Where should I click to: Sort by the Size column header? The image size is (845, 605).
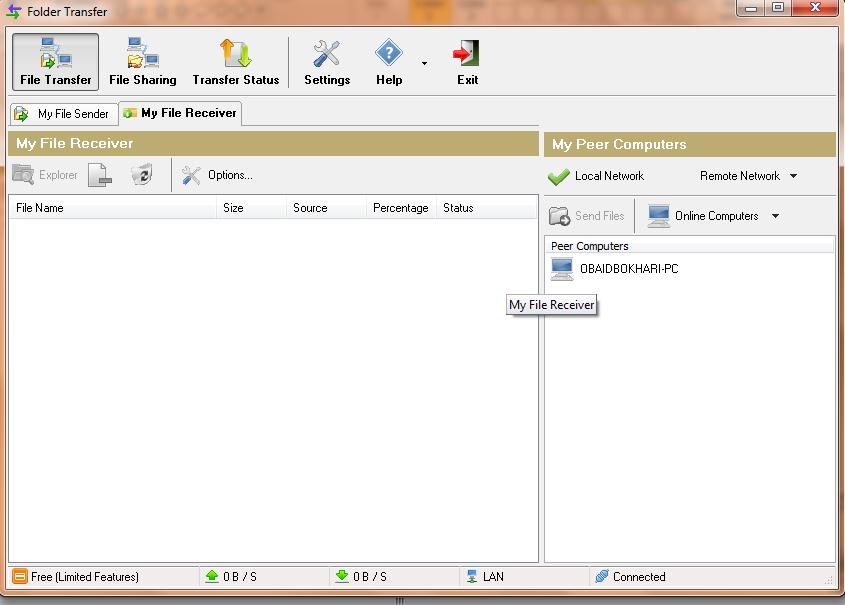click(x=251, y=208)
